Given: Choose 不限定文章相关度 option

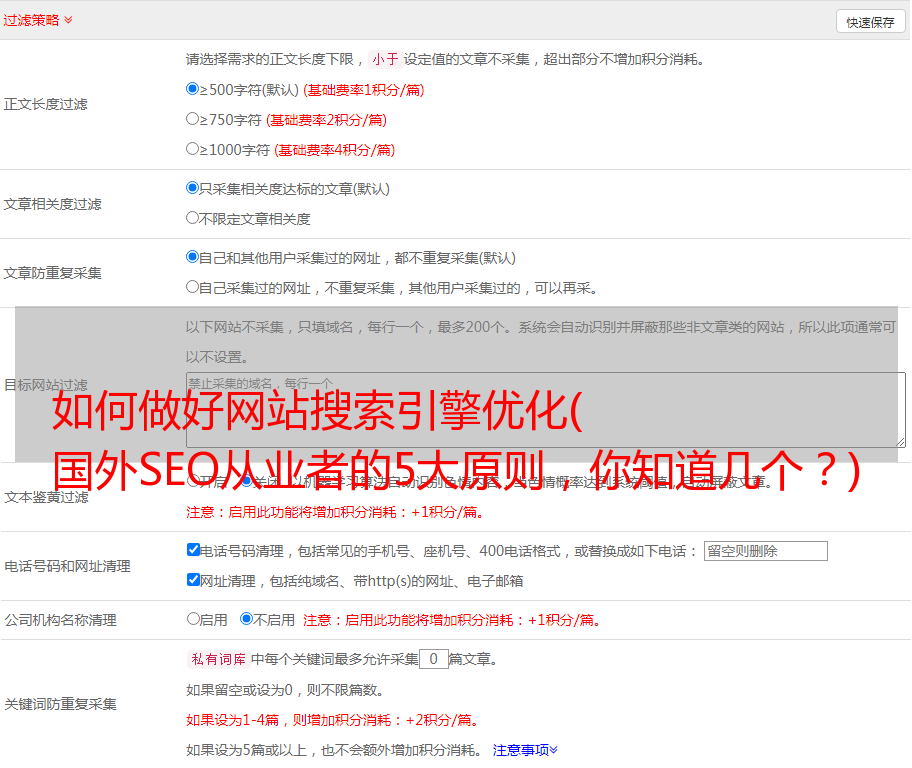Looking at the screenshot, I should click(x=193, y=218).
